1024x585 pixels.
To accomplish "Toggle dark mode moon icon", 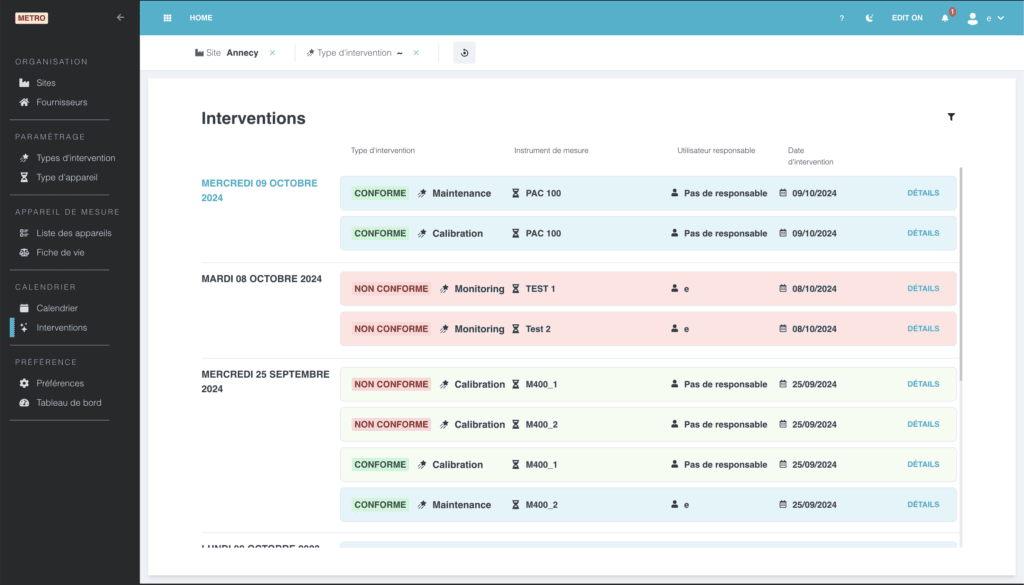I will point(869,18).
